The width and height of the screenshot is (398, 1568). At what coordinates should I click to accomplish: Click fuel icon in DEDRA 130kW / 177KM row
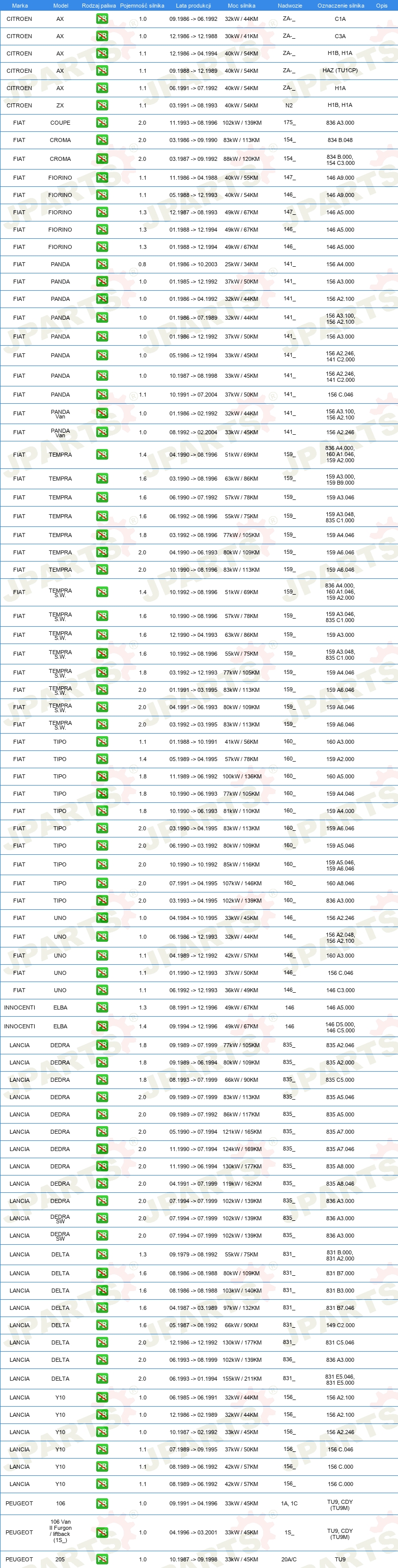pyautogui.click(x=102, y=1166)
